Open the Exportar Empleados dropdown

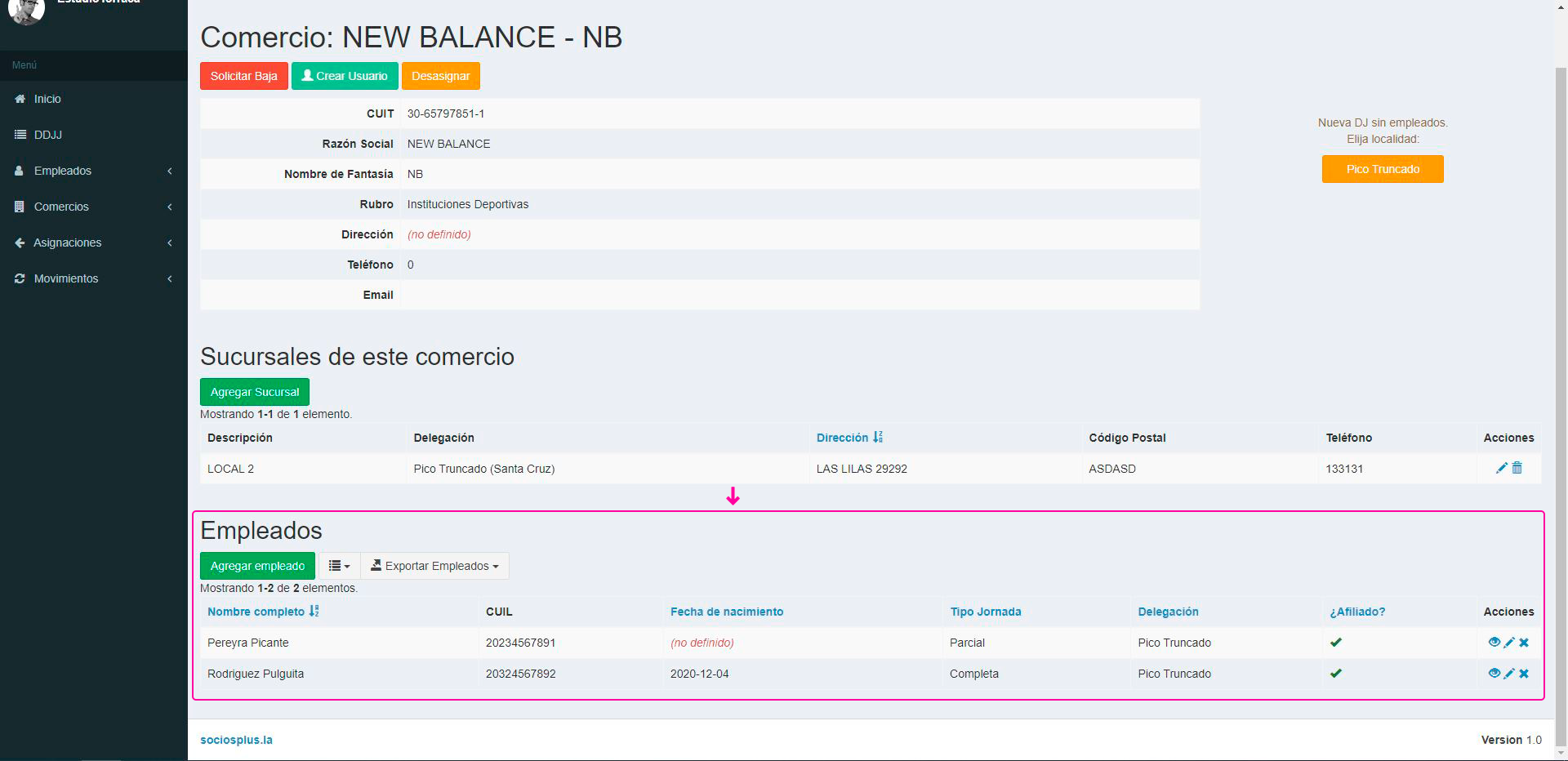[434, 566]
